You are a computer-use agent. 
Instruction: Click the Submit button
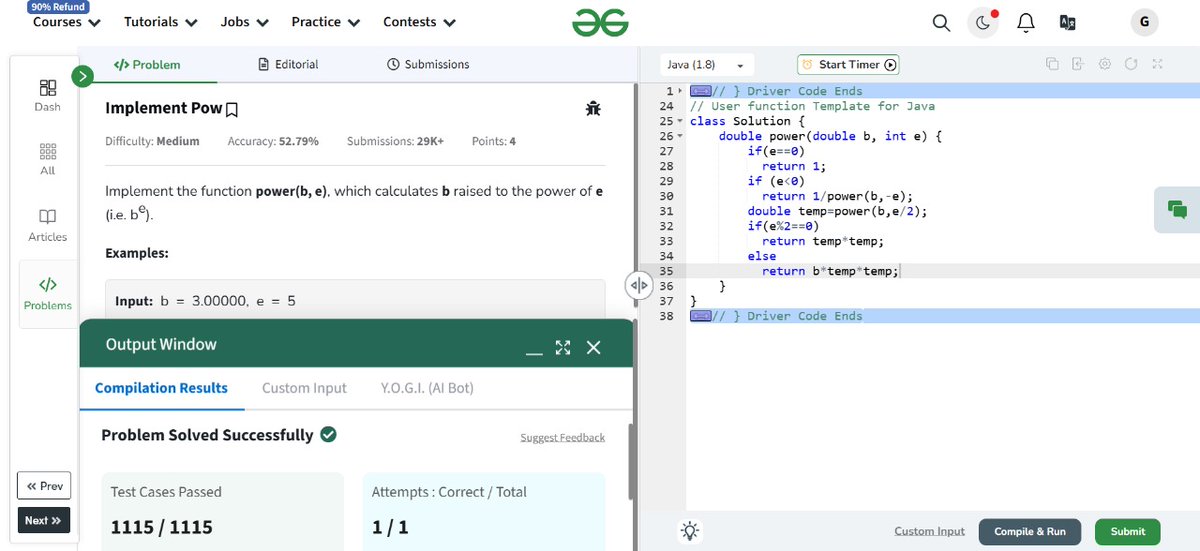pos(1127,532)
